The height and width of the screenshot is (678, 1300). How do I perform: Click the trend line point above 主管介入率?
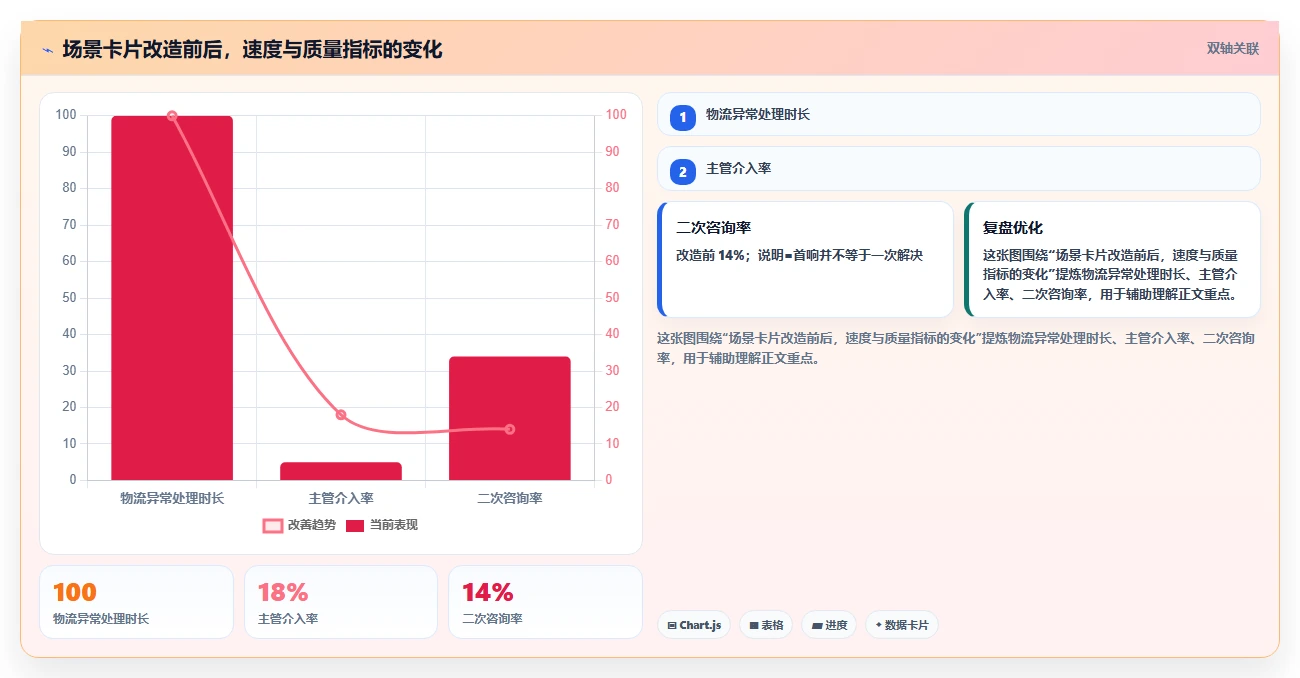click(x=341, y=415)
